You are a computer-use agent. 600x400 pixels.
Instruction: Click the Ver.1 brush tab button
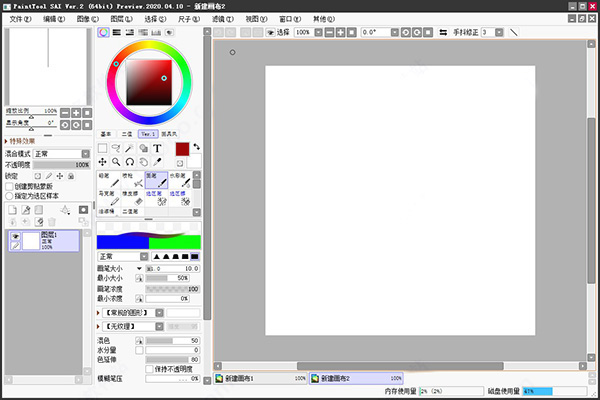point(148,133)
